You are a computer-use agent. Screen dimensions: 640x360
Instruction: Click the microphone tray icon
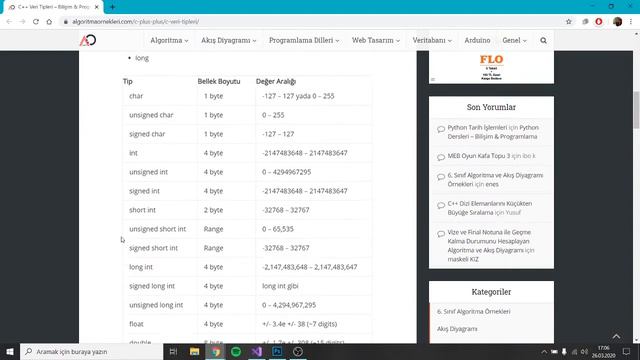point(564,352)
